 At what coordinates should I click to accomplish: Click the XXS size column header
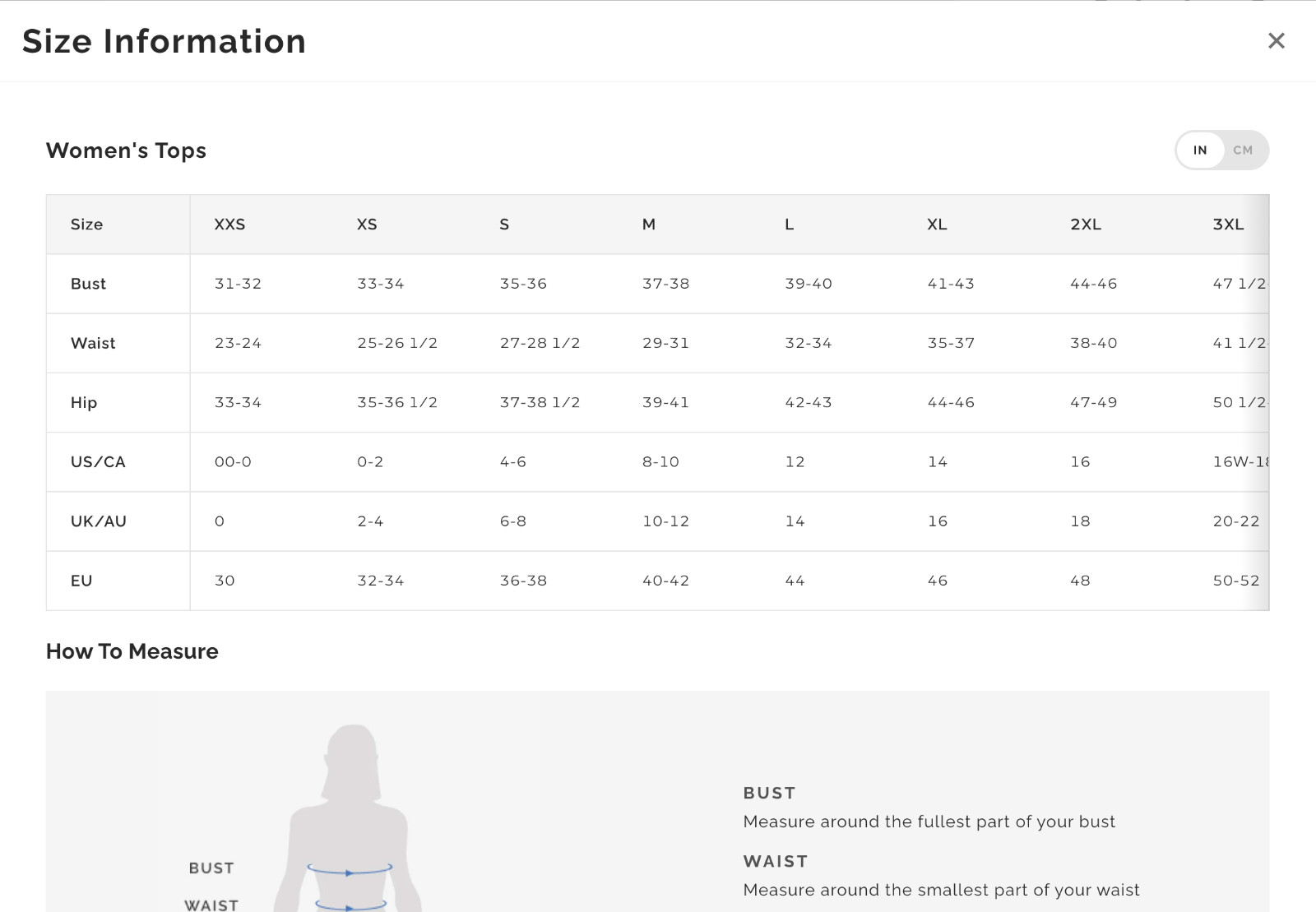point(229,225)
